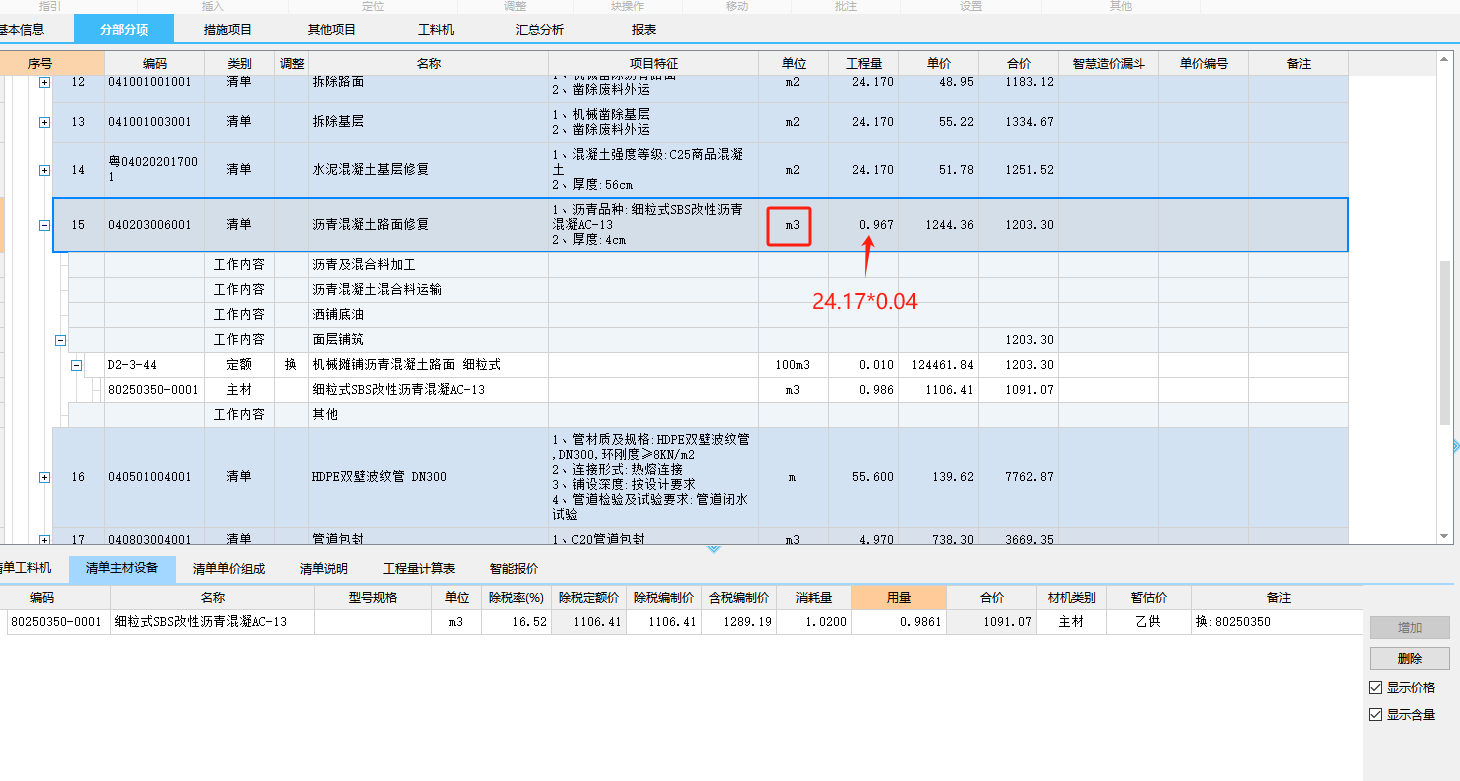The width and height of the screenshot is (1460, 781).
Task: Select the remark cell 换:80250350
Action: pyautogui.click(x=1276, y=622)
